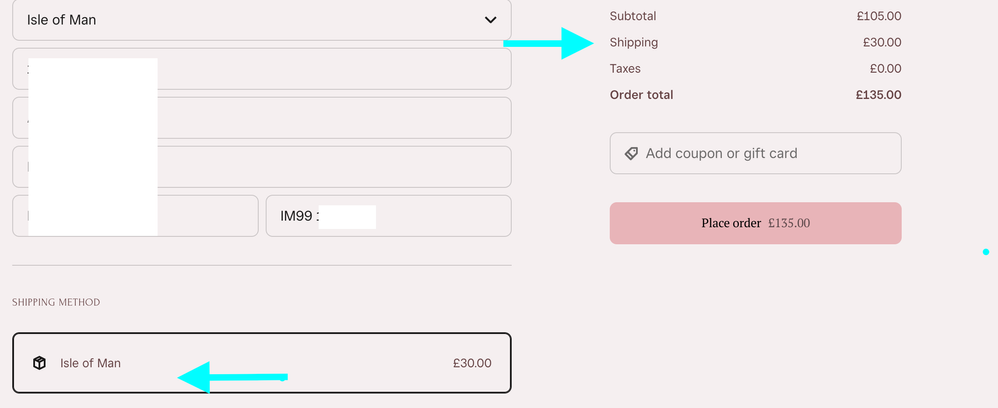Click the SHIPPING METHOD section heading

point(56,302)
